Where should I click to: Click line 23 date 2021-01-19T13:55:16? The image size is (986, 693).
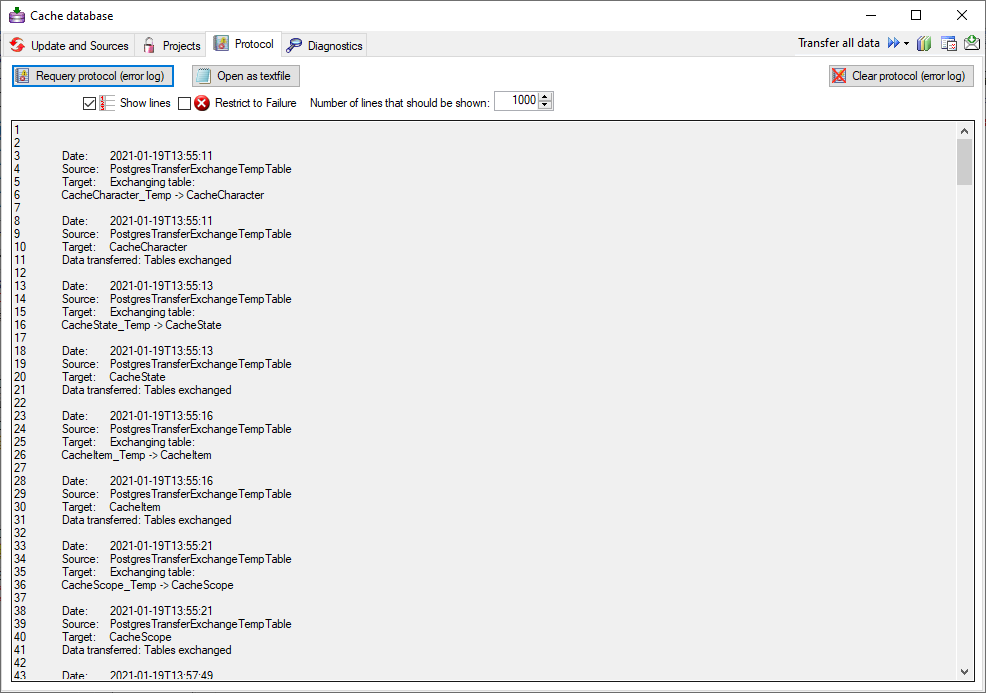click(x=162, y=416)
